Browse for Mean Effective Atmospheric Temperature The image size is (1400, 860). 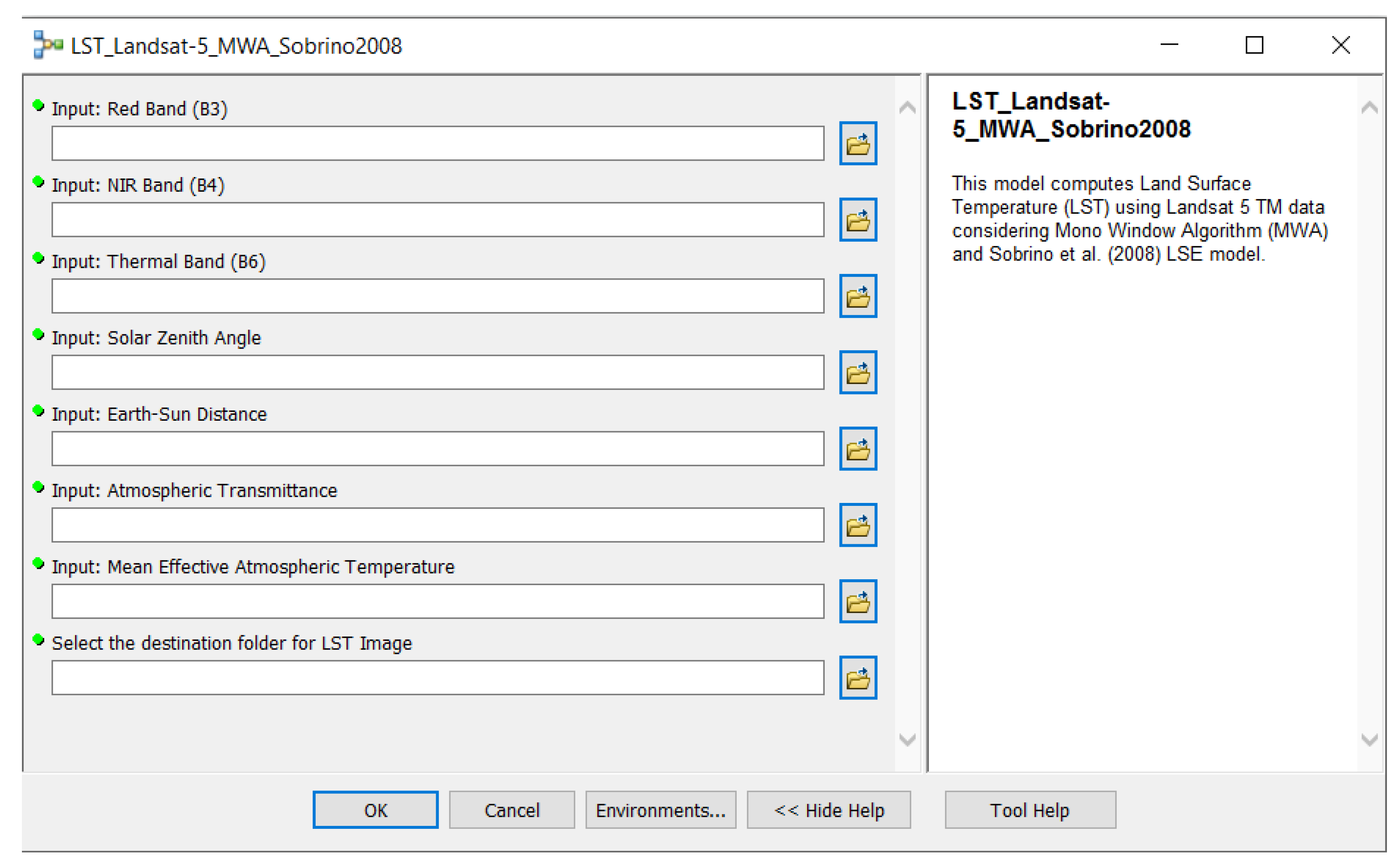pos(858,601)
